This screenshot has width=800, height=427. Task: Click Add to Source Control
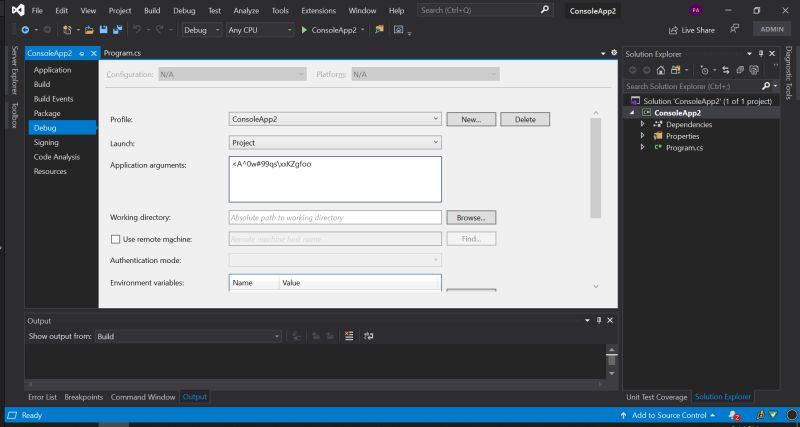coord(668,415)
